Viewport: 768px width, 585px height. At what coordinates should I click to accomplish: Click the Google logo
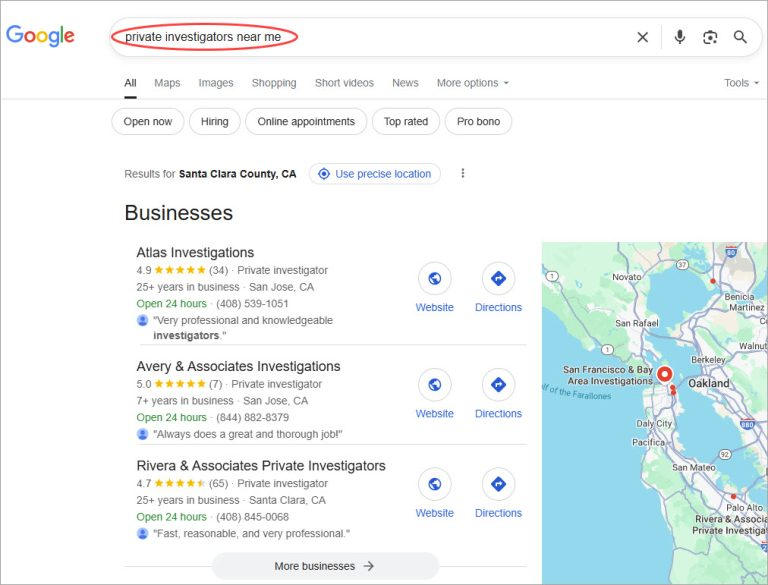click(40, 36)
